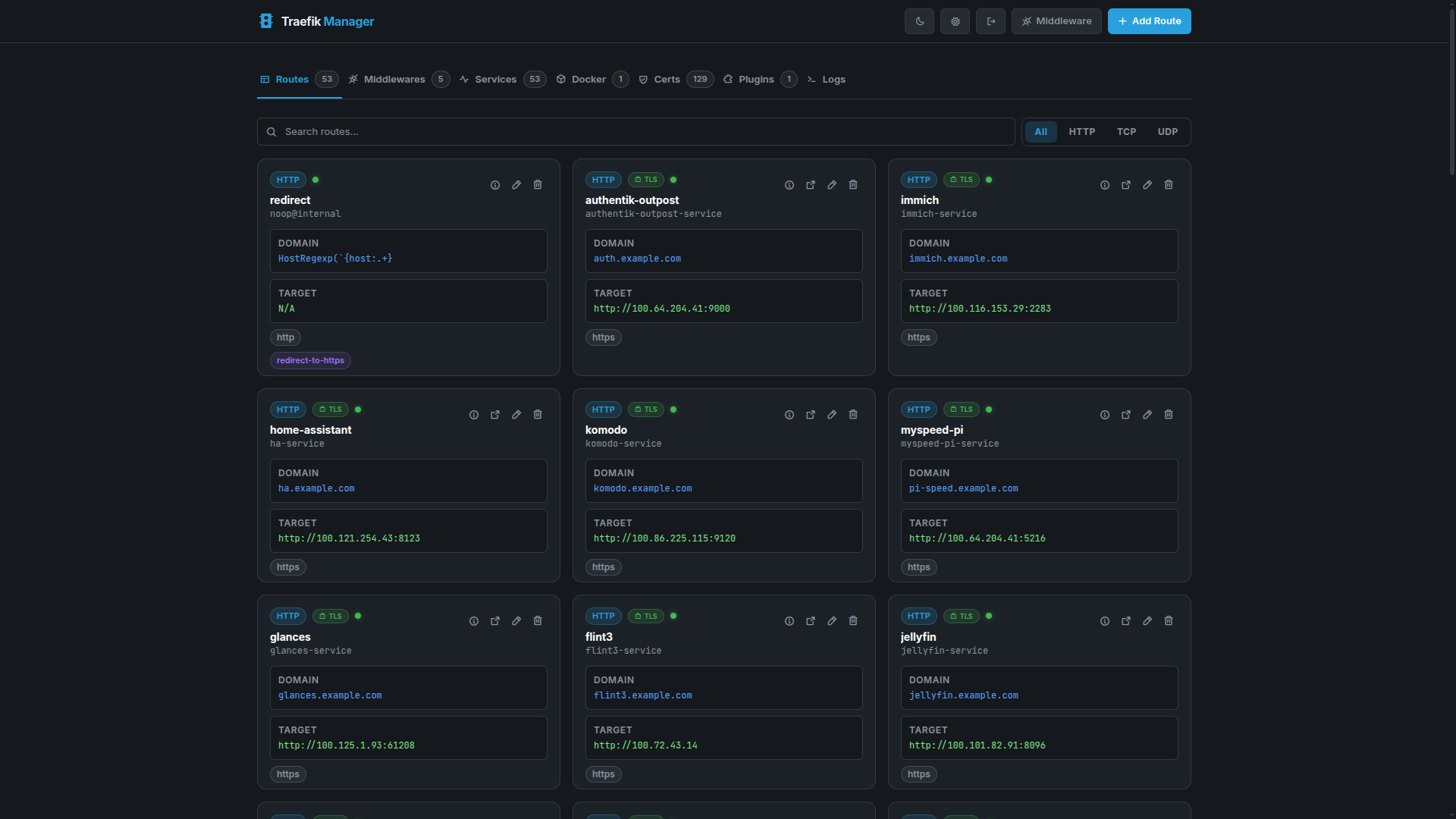
Task: Toggle dark mode with the moon icon
Action: click(919, 21)
